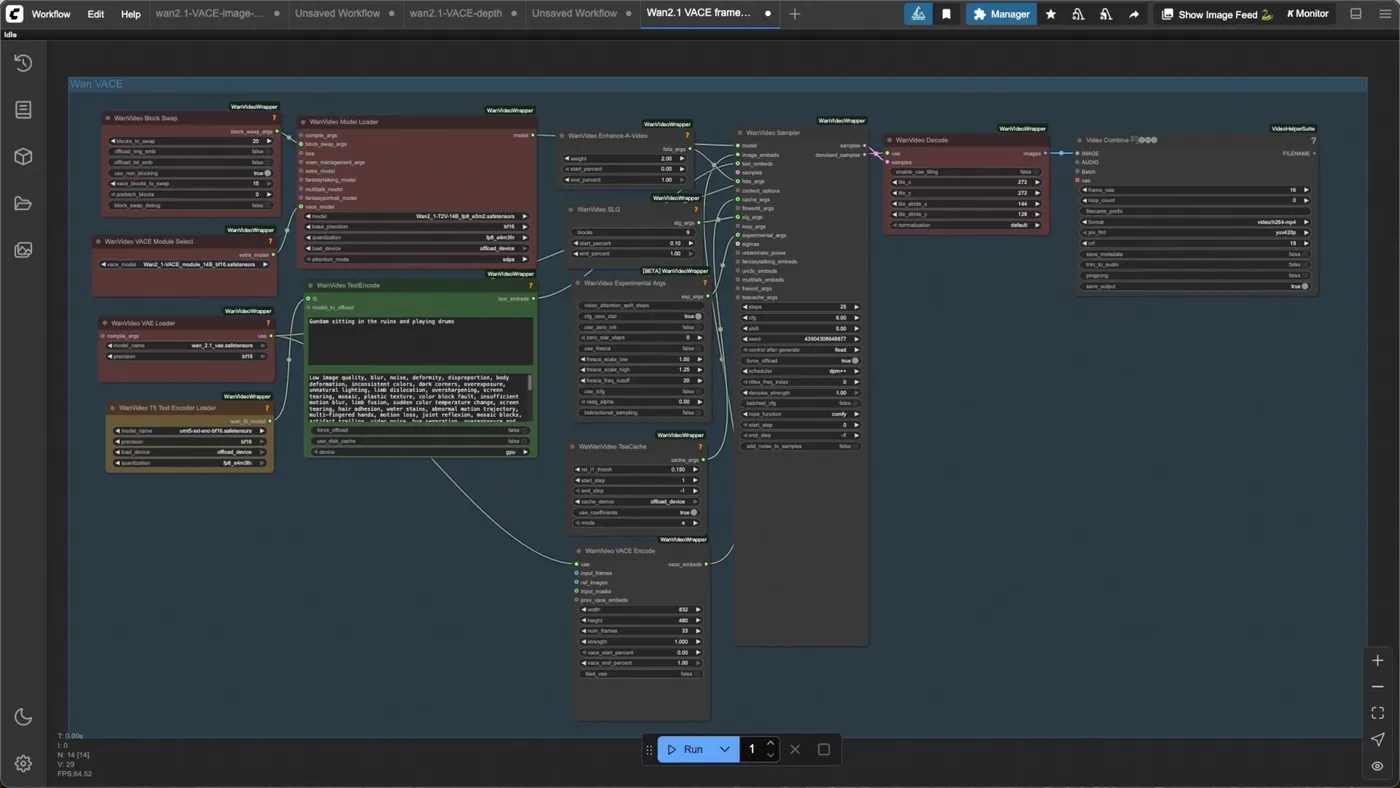Click the bookmark icon in top bar

coord(946,14)
